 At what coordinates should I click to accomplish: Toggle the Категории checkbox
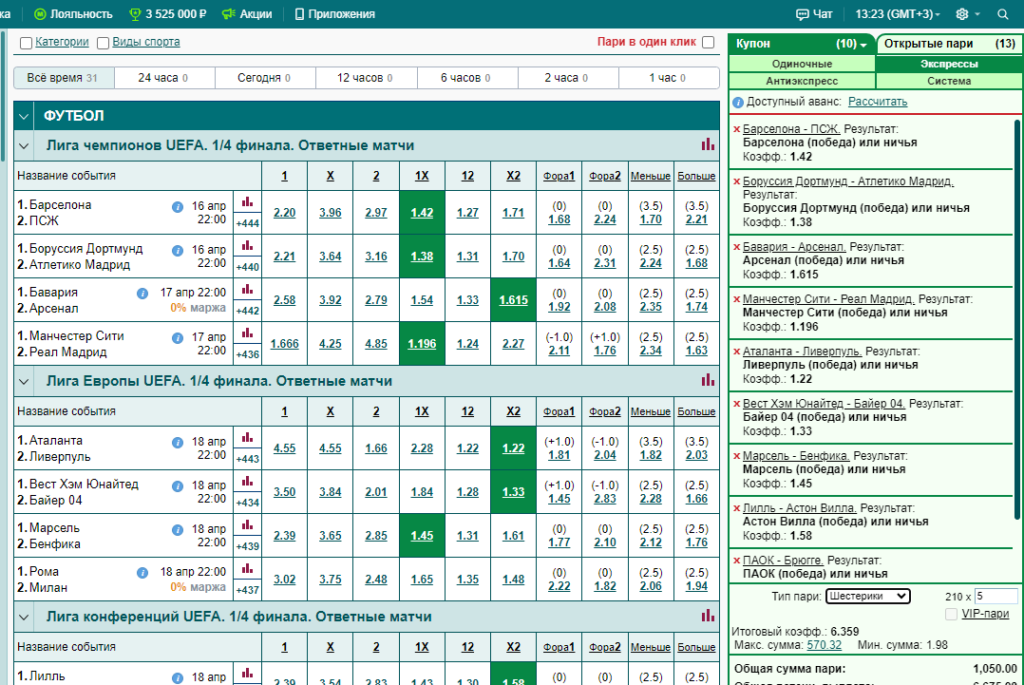click(x=26, y=43)
